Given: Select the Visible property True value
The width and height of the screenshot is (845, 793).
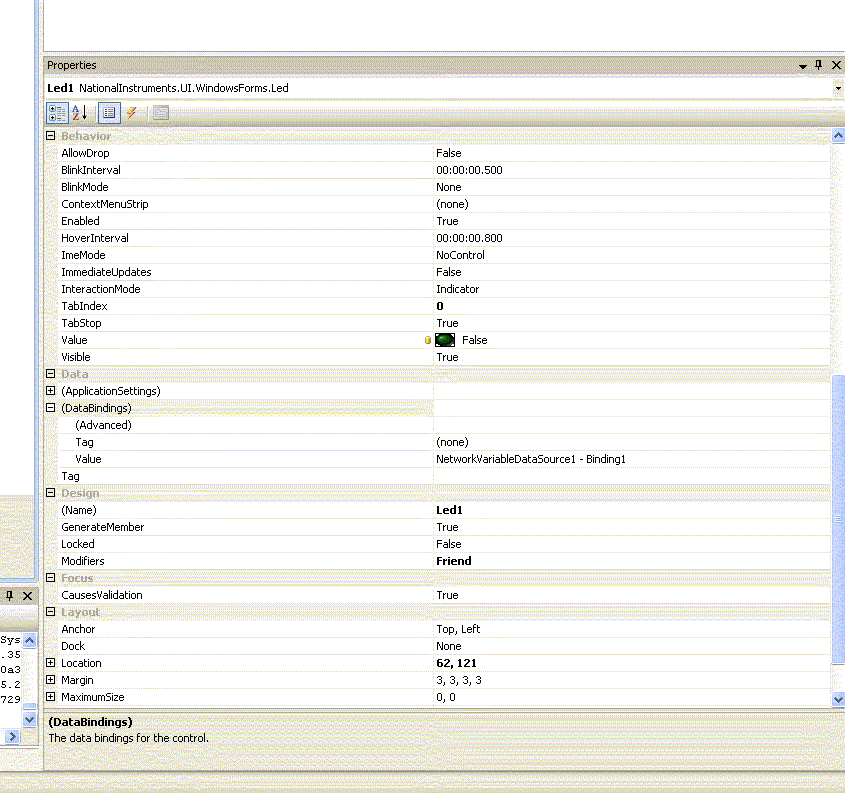Looking at the screenshot, I should coord(447,357).
